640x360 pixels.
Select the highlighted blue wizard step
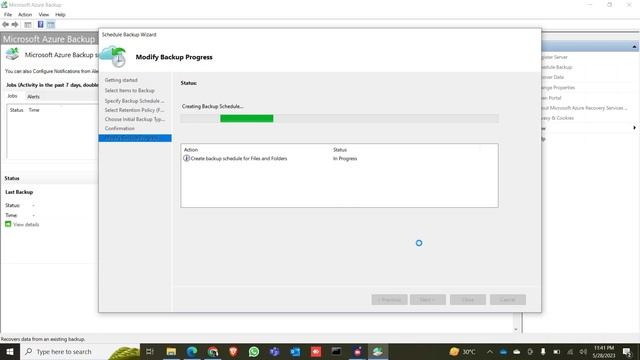[x=135, y=138]
